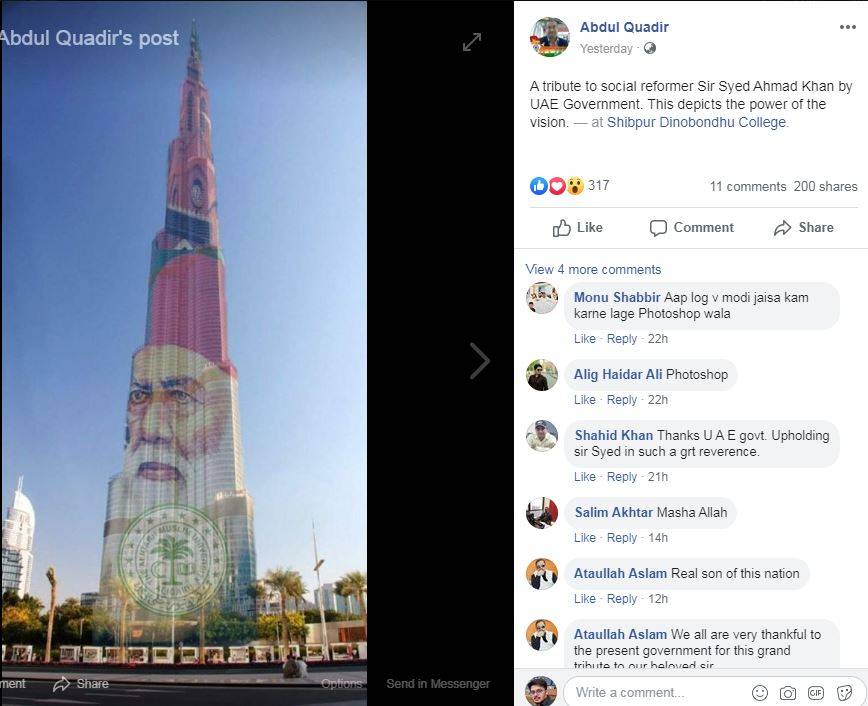This screenshot has width=868, height=706.
Task: Go to next photo with right chevron
Action: (480, 361)
